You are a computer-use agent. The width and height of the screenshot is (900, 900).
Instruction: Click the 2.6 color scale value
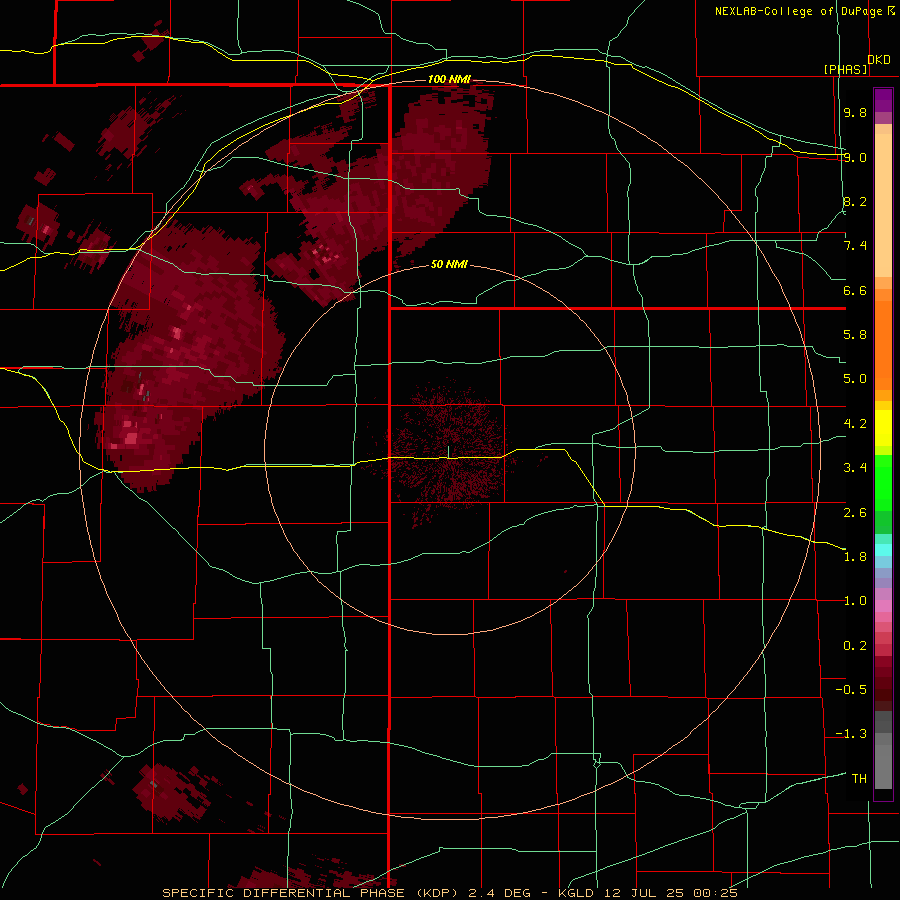click(x=855, y=513)
